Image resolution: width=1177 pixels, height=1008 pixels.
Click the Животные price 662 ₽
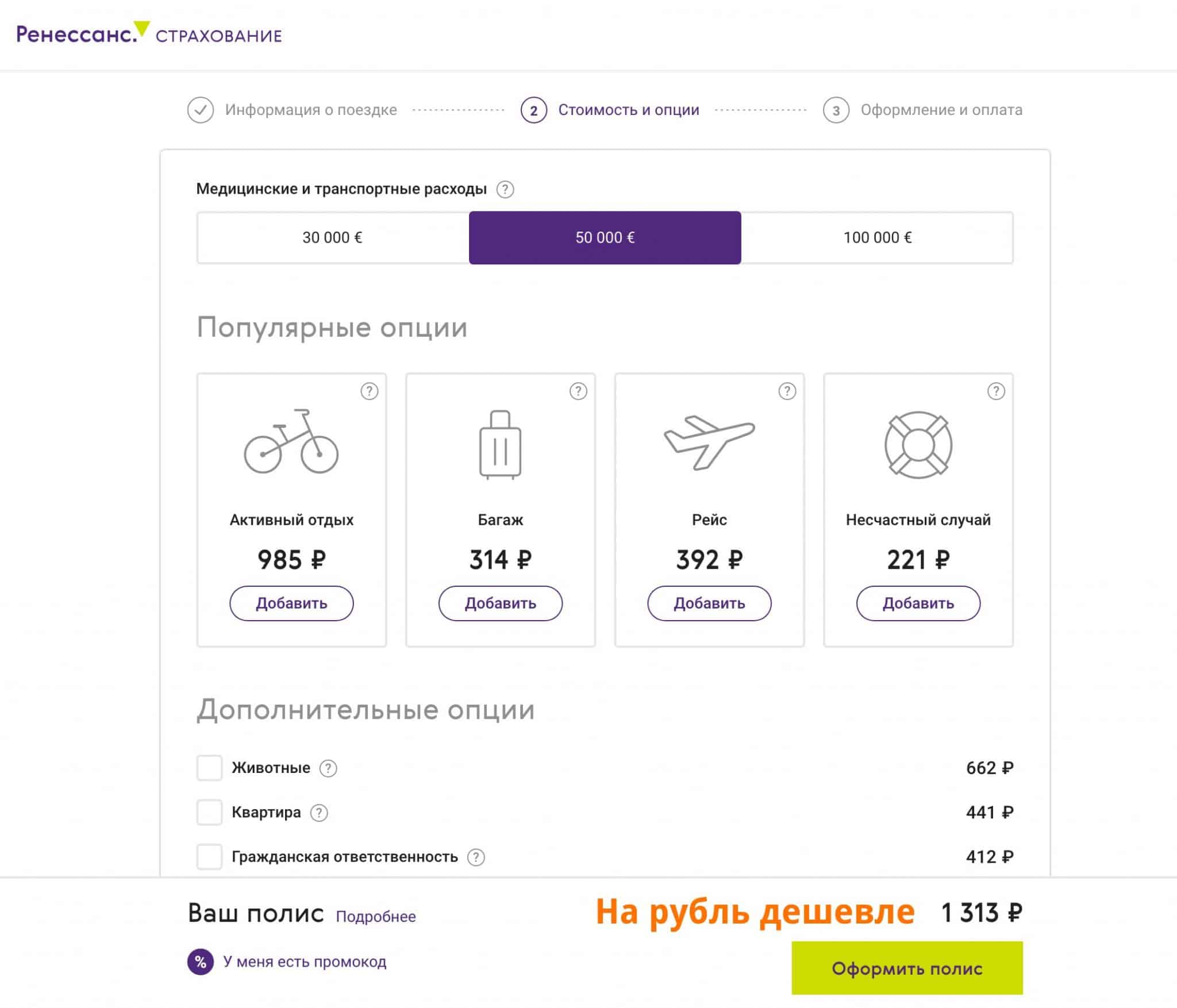tap(990, 768)
